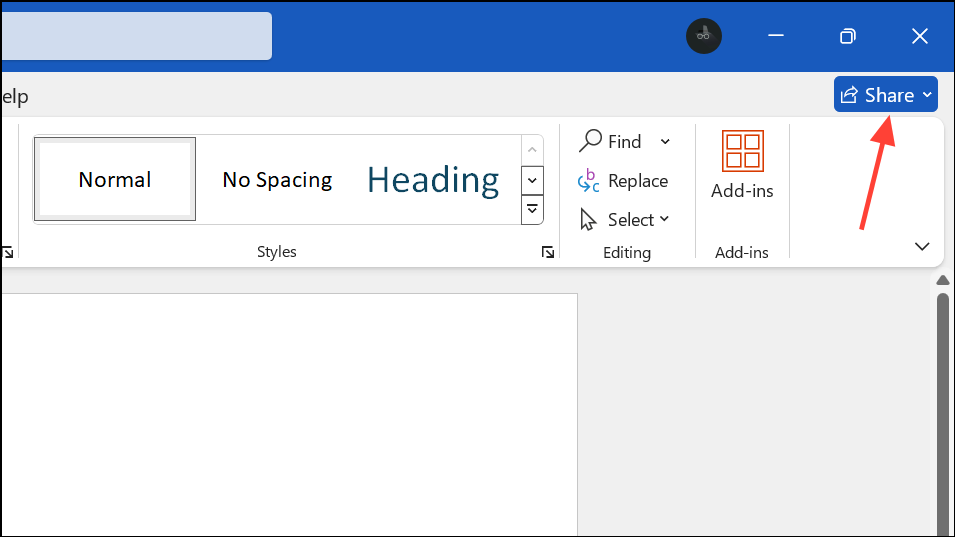Click the restore down window icon
The width and height of the screenshot is (955, 537).
click(847, 36)
